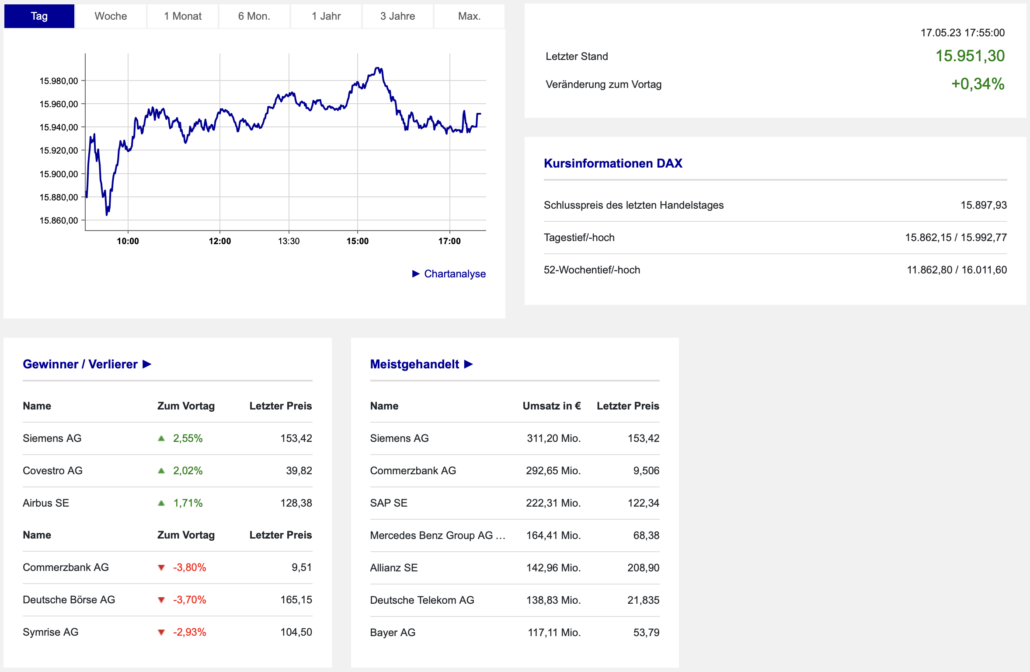Click the arrow icon before Chartanalyse

pos(416,274)
